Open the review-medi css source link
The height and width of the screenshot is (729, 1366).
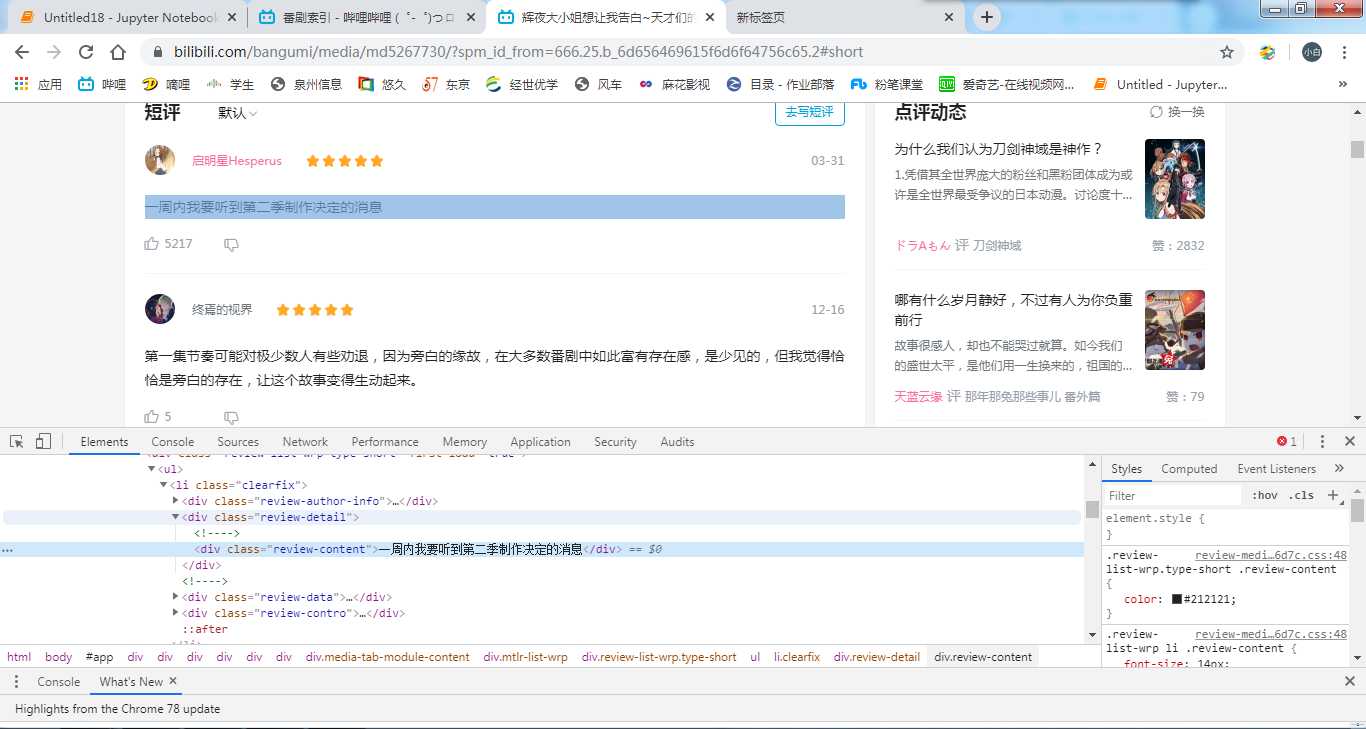pos(1271,554)
